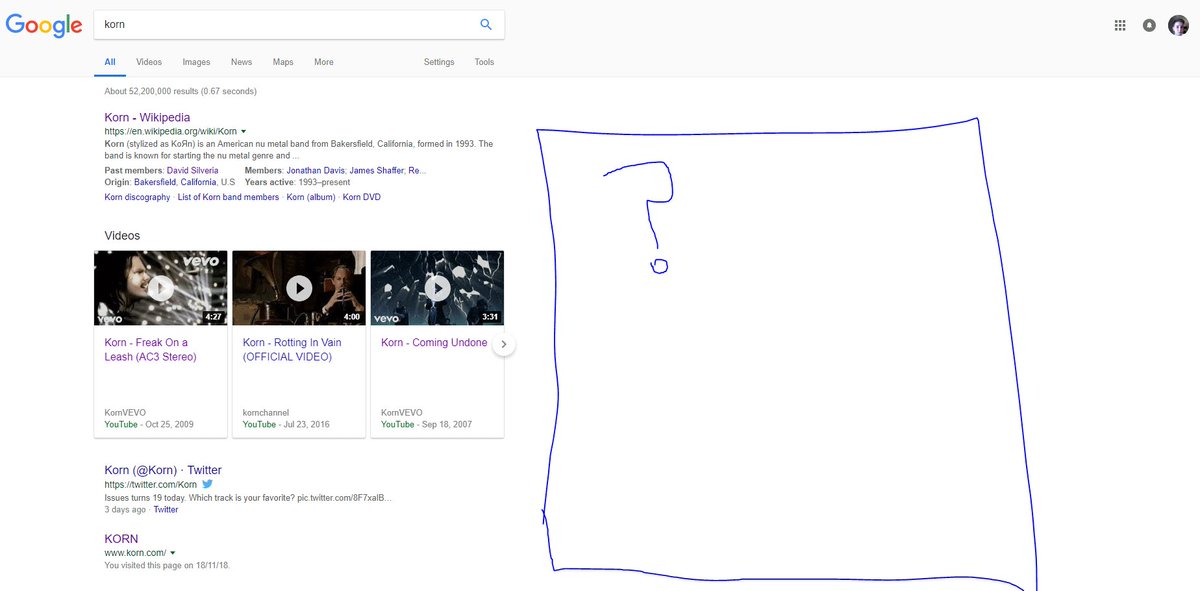This screenshot has width=1200, height=591.
Task: Click the Re... truncated member link
Action: pyautogui.click(x=417, y=170)
